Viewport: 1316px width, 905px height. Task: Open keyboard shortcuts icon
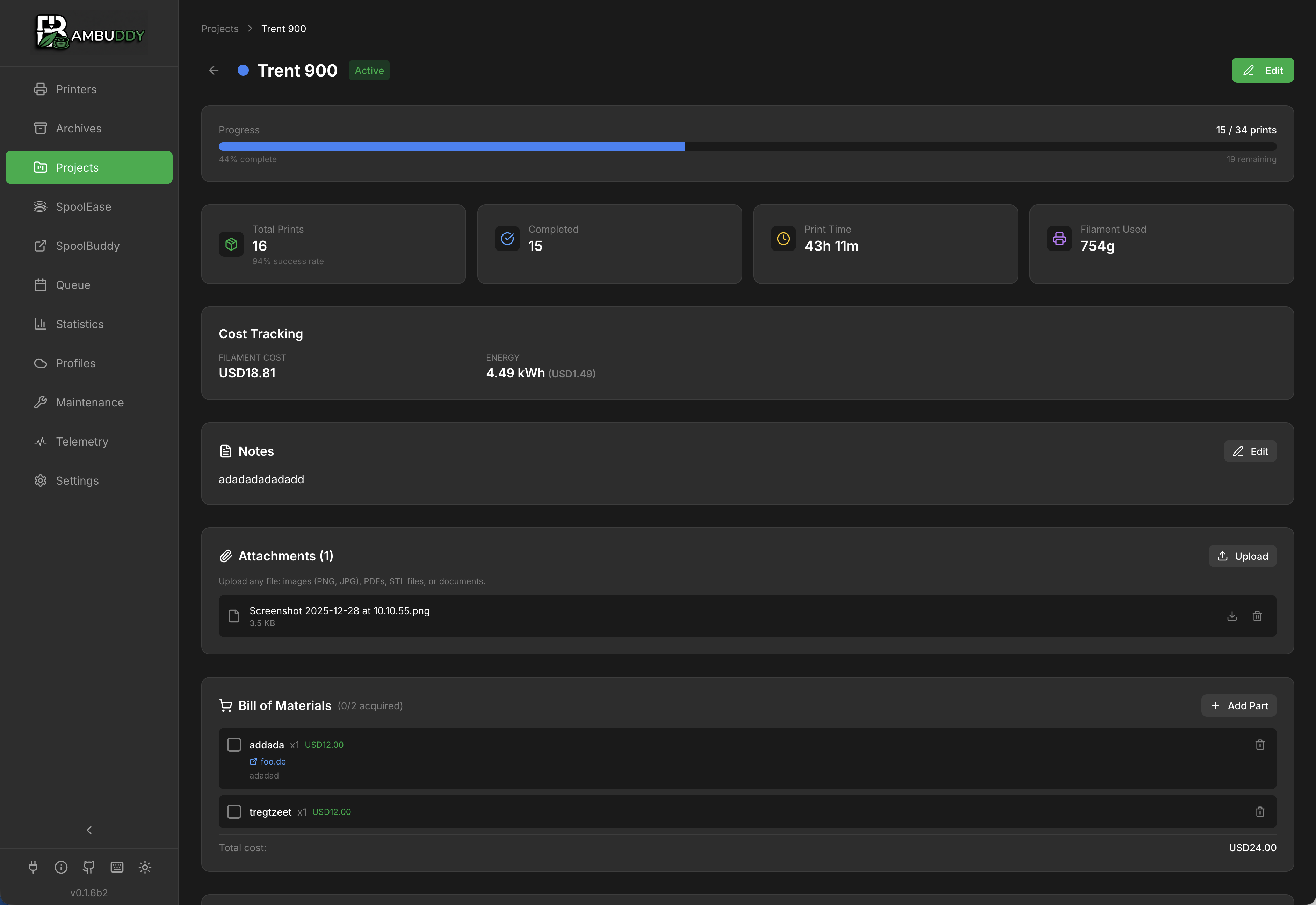(117, 867)
